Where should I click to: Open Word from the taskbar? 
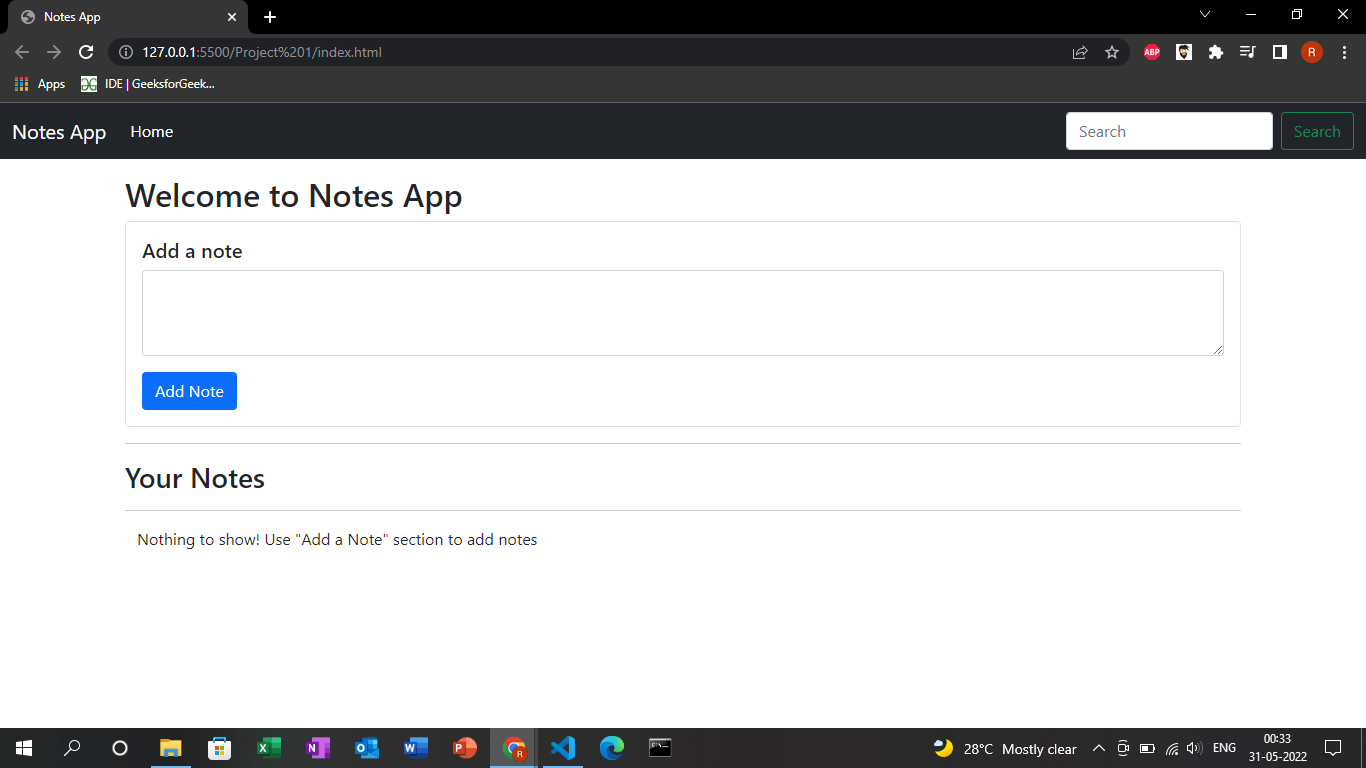tap(416, 748)
